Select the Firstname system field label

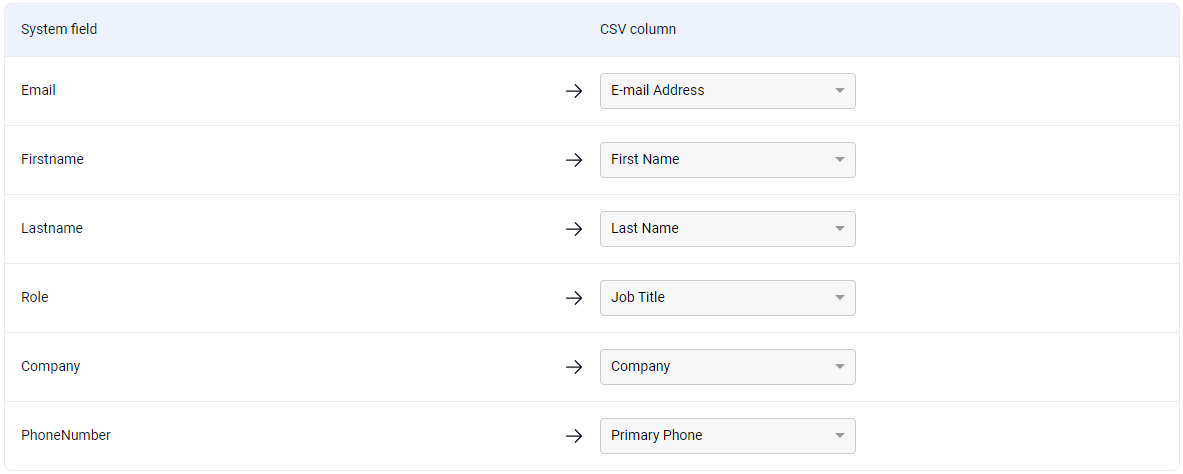(x=52, y=159)
